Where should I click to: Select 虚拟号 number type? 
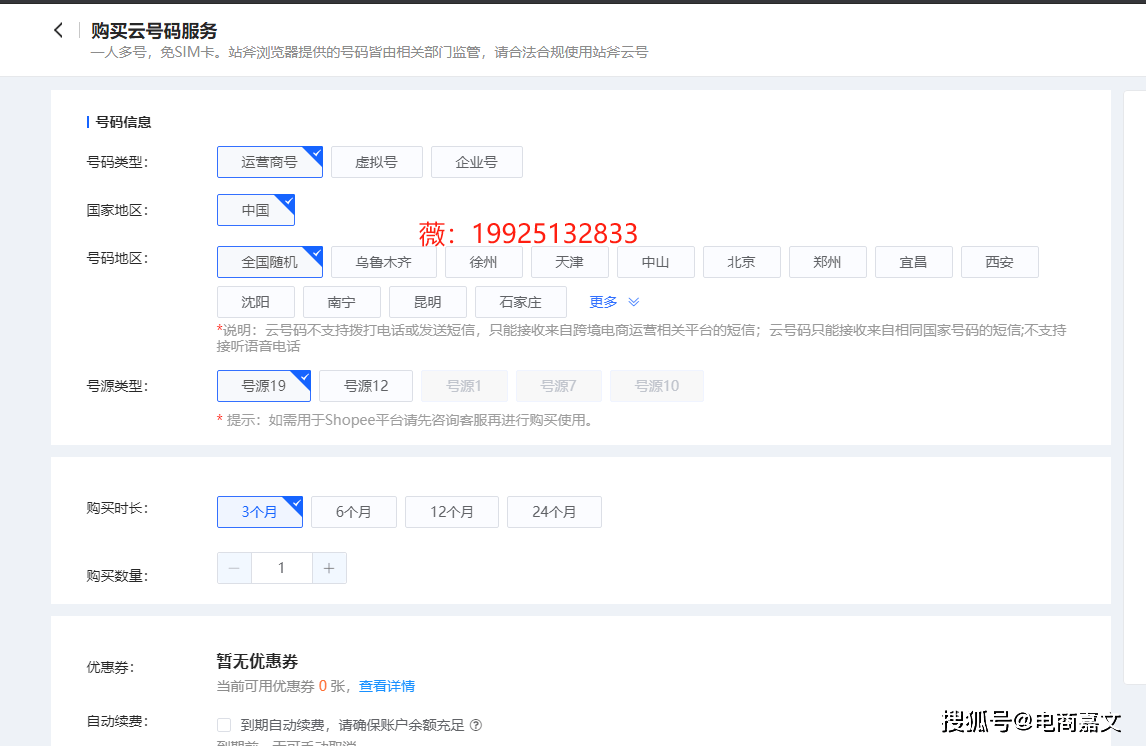click(x=376, y=162)
